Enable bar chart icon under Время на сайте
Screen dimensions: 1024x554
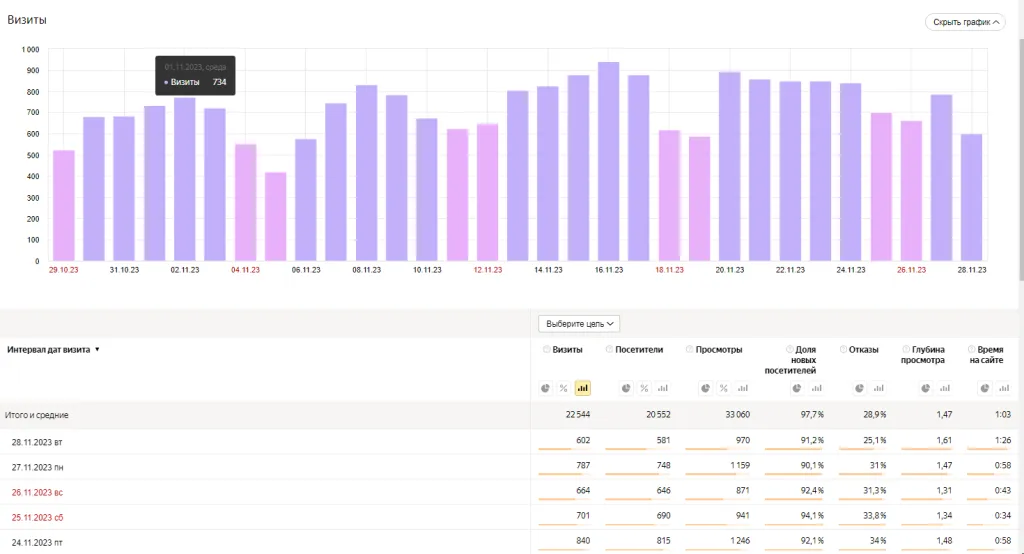[x=1004, y=388]
